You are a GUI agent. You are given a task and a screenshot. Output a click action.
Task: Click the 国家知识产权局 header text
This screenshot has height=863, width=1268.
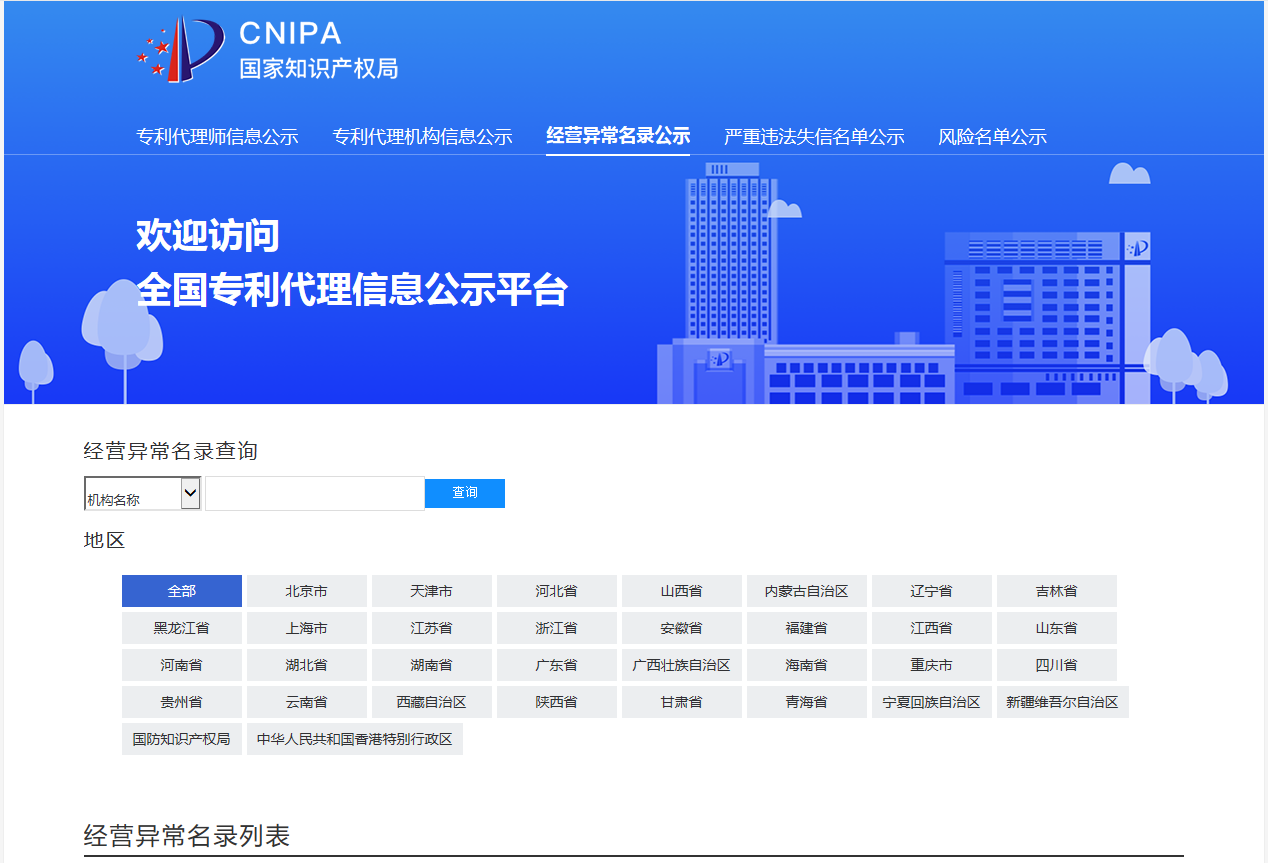319,68
